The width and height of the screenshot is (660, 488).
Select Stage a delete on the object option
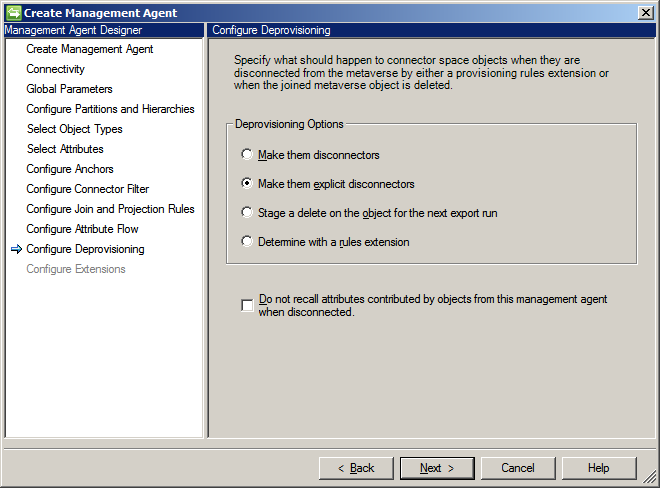click(247, 213)
